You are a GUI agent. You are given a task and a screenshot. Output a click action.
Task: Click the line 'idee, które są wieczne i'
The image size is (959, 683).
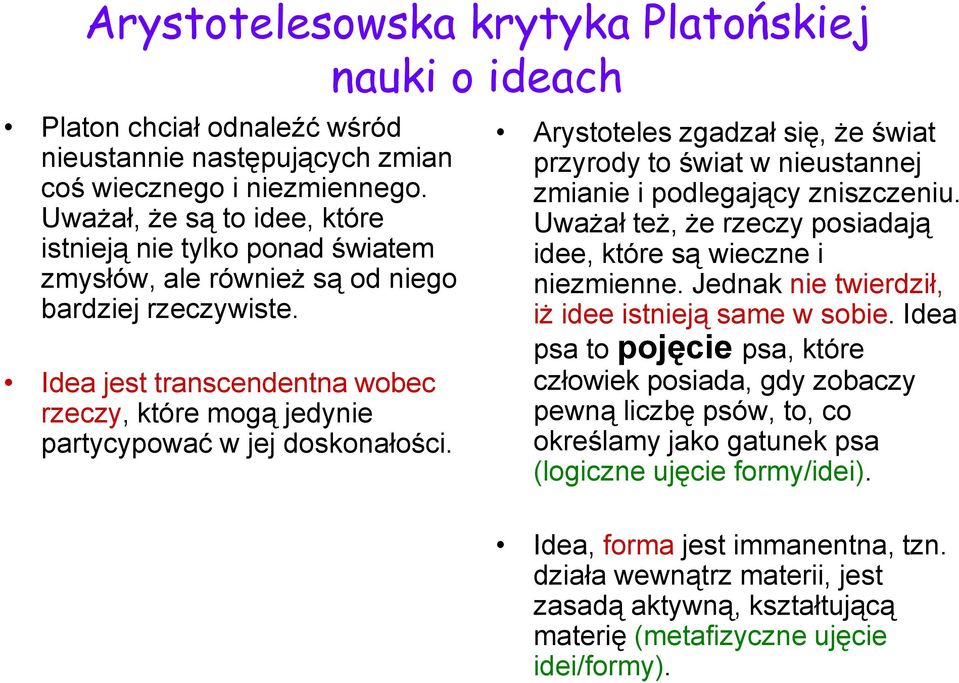[x=678, y=254]
